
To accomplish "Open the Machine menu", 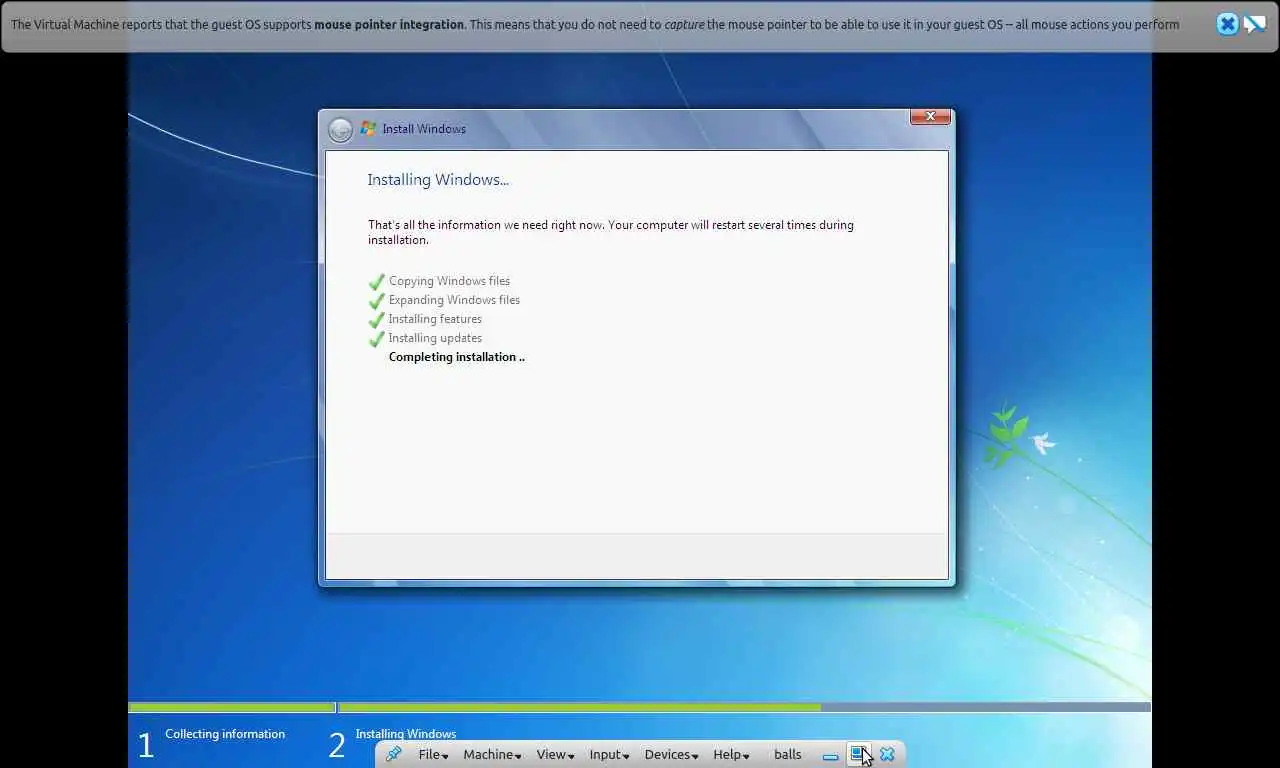I will 492,755.
